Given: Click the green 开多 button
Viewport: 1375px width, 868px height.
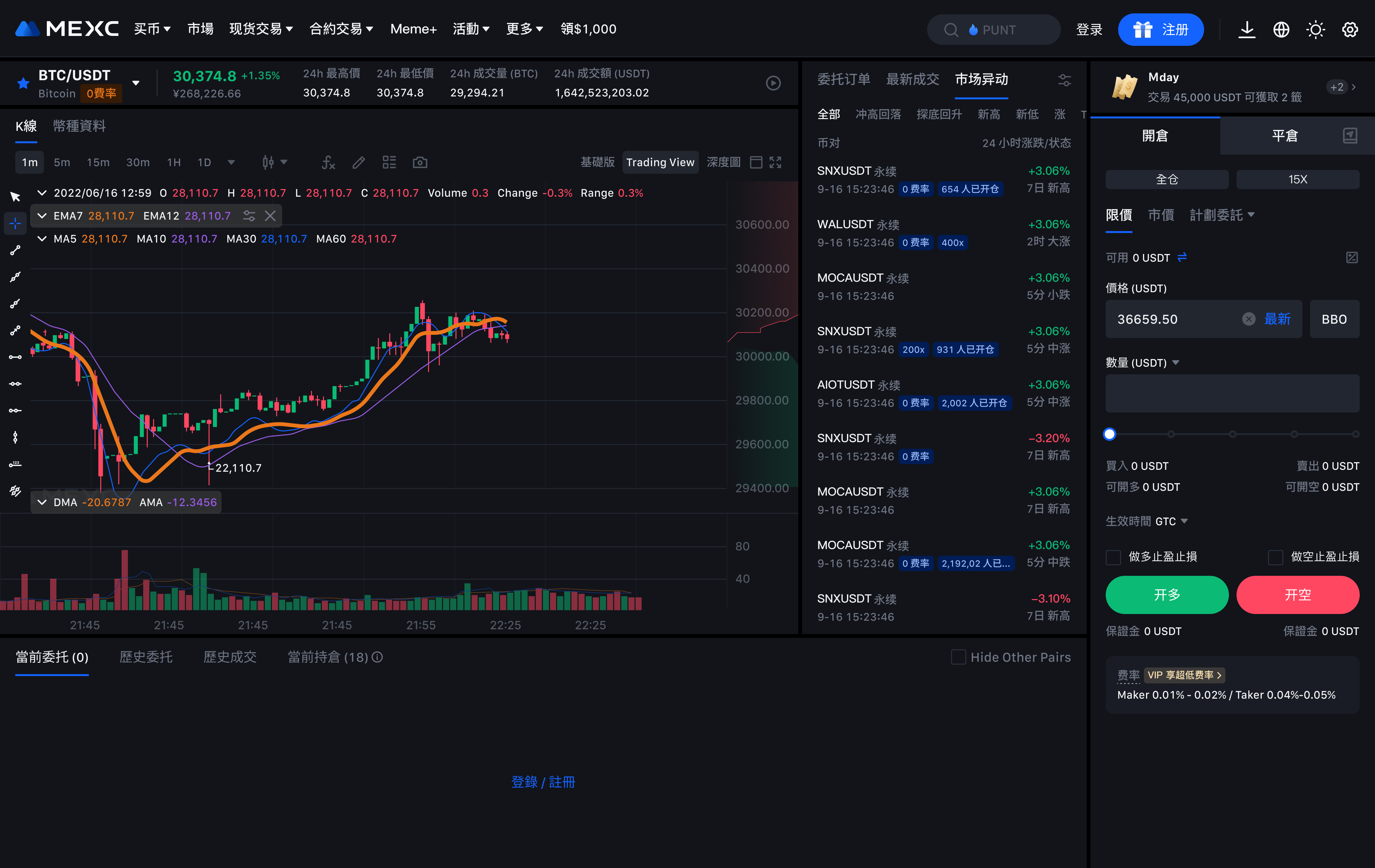Looking at the screenshot, I should [1167, 595].
